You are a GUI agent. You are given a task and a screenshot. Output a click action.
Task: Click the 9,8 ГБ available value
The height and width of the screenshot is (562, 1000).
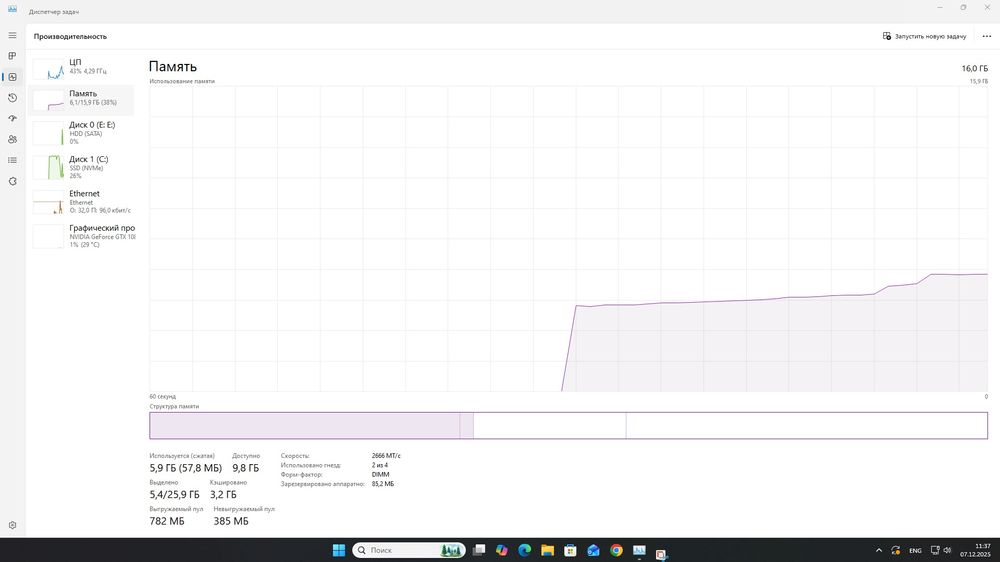point(246,468)
